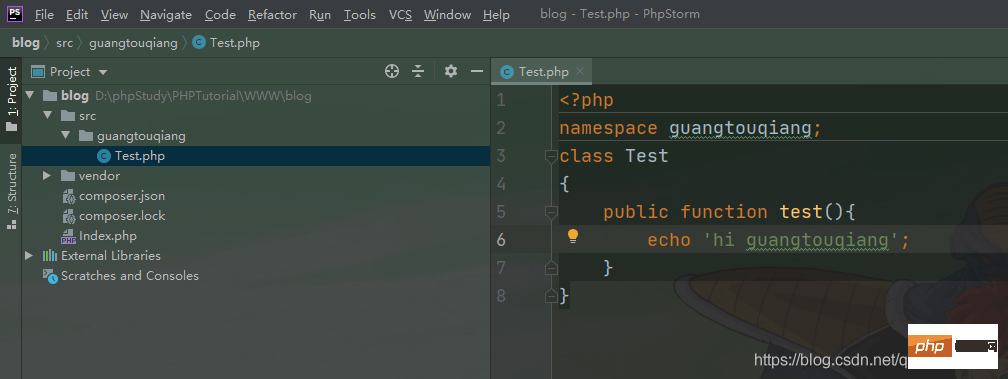
Task: Fold class Test at line 3
Action: tap(551, 156)
